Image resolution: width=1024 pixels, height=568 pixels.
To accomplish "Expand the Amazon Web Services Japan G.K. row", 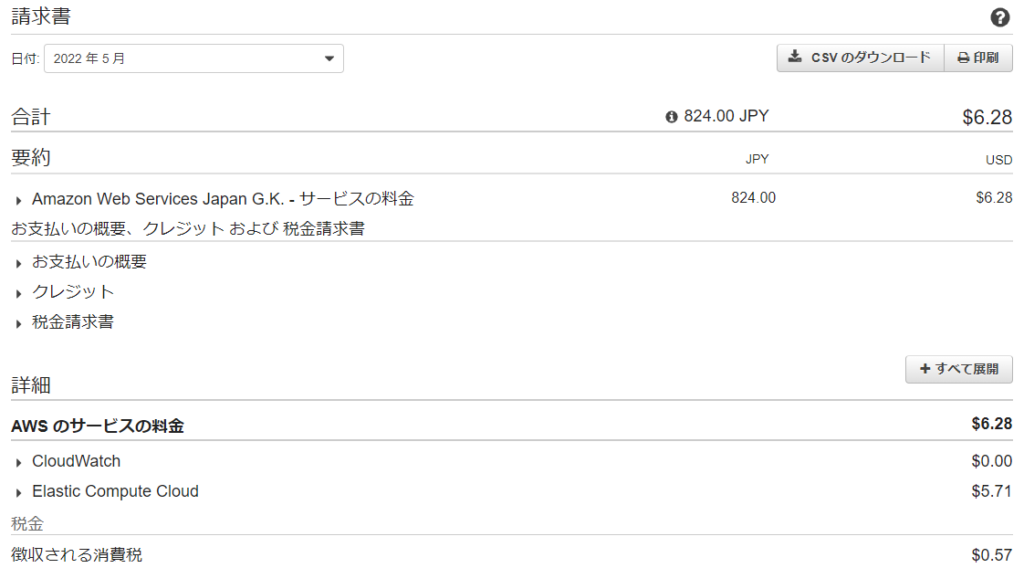I will tap(19, 200).
